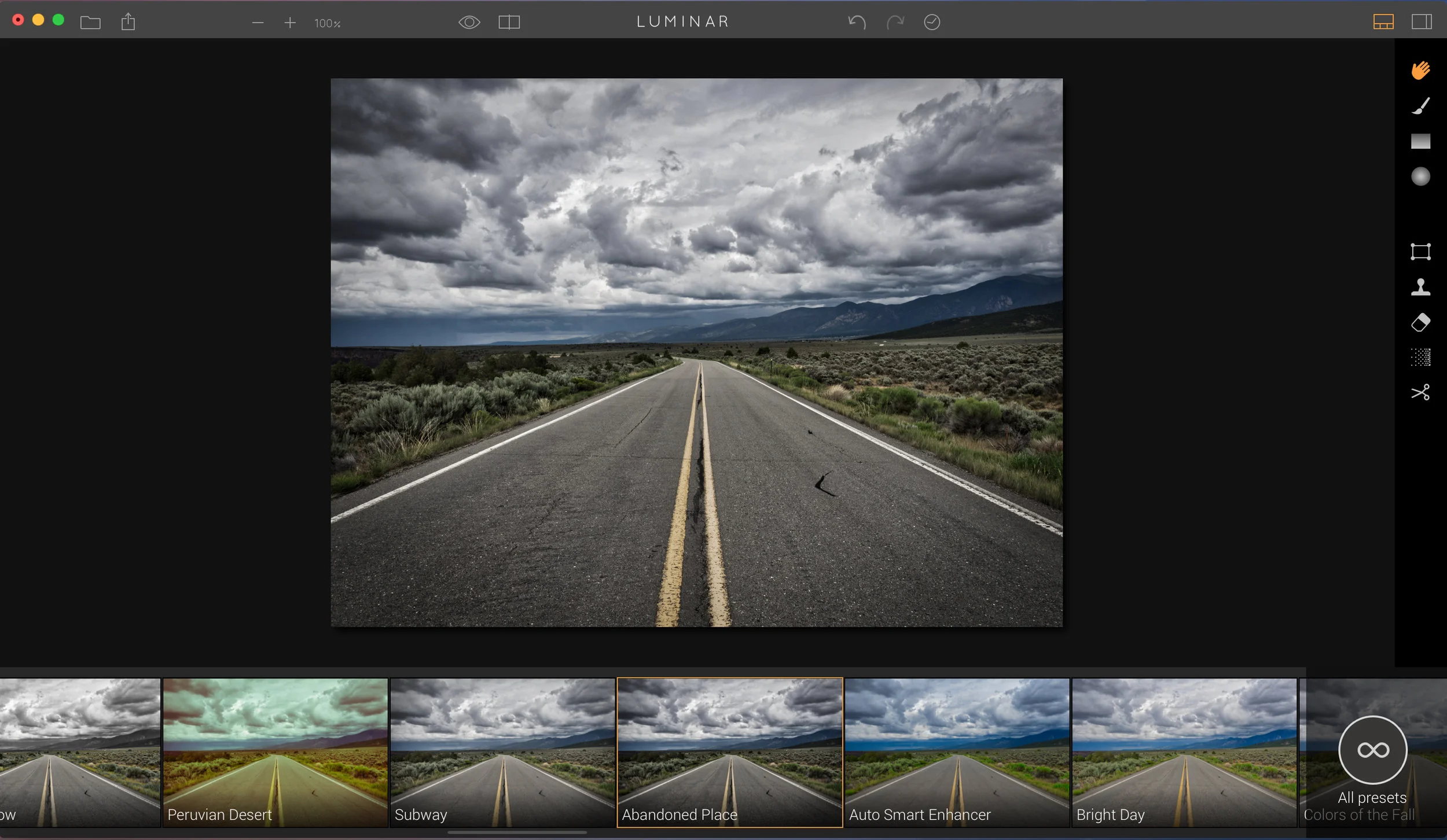Select the Crop scissors tool
The width and height of the screenshot is (1447, 840).
click(x=1420, y=392)
